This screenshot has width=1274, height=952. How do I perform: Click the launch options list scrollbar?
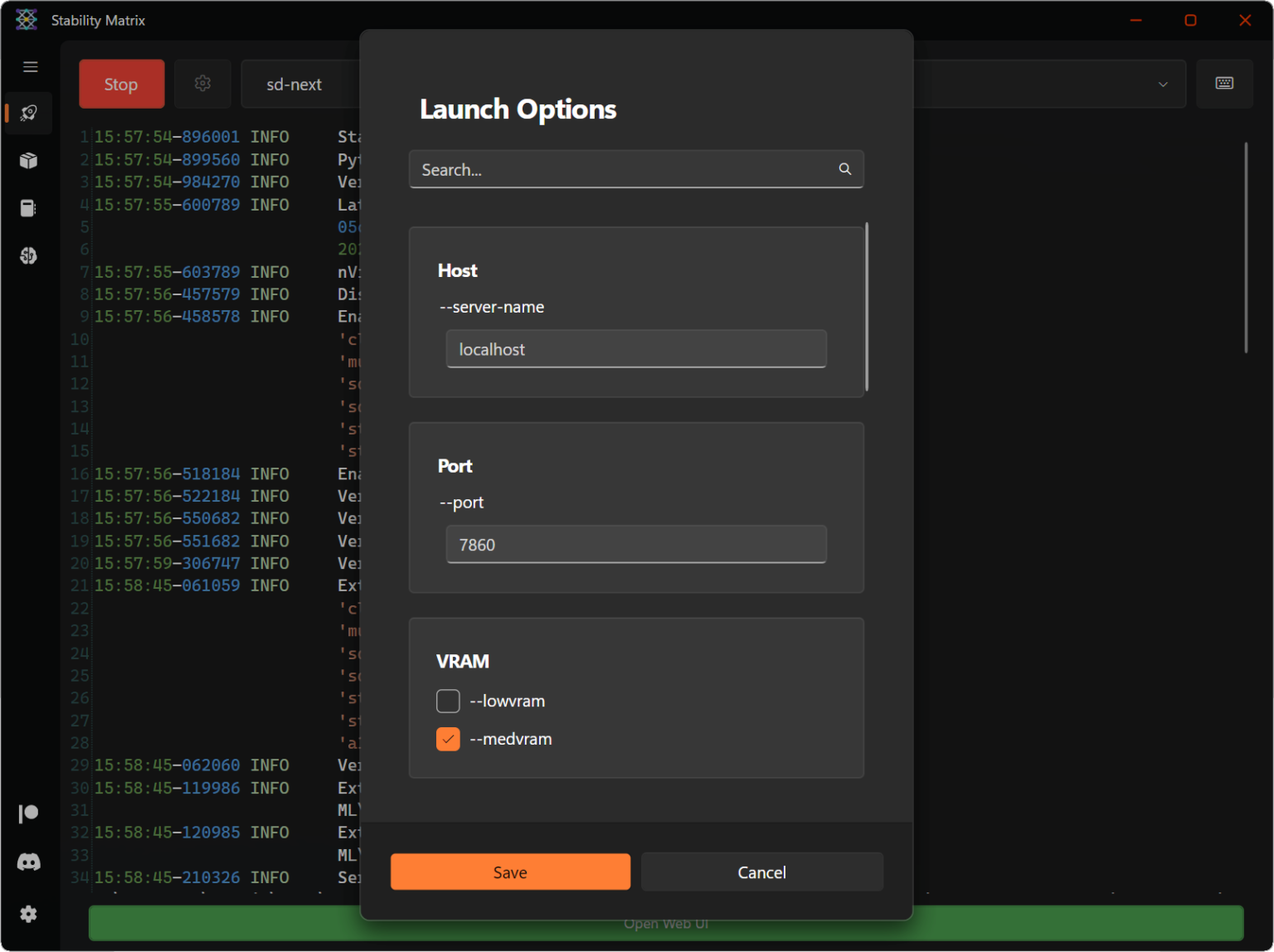click(867, 307)
